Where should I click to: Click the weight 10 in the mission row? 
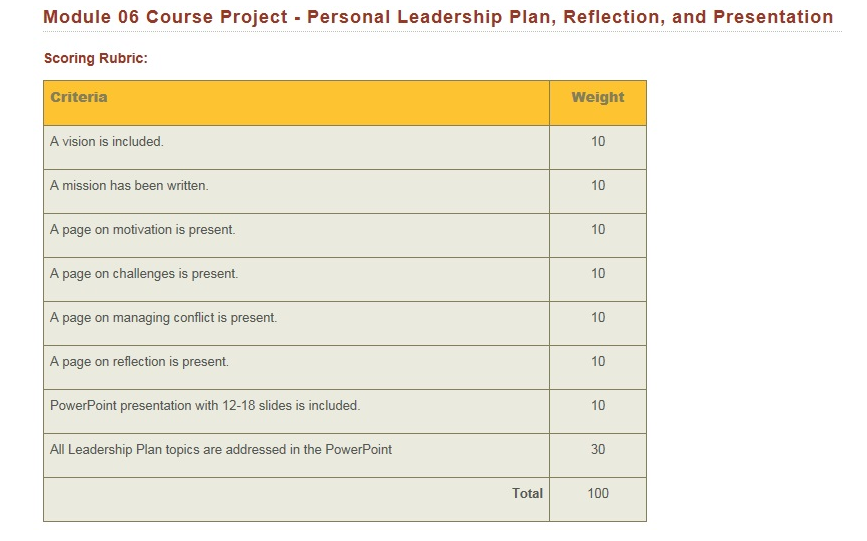tap(598, 185)
